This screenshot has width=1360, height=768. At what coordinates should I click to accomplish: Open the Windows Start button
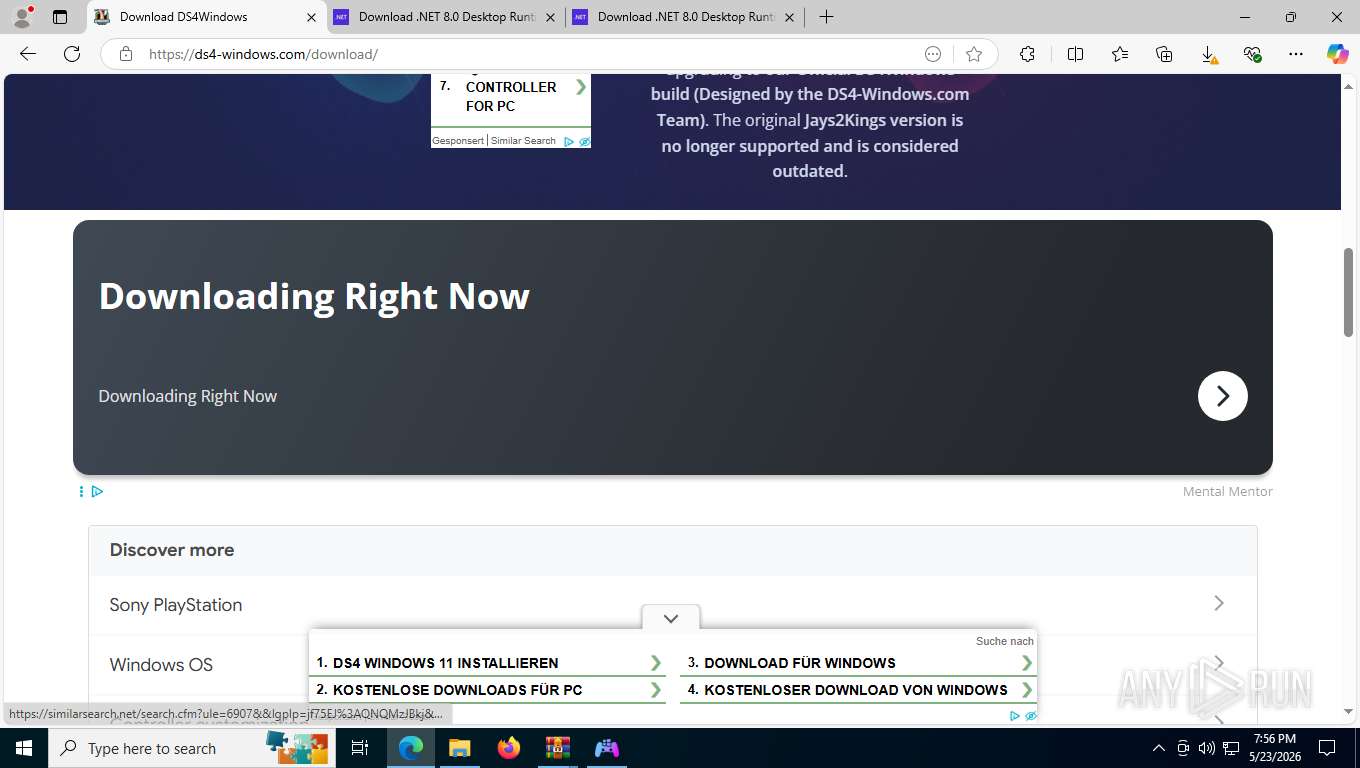[23, 748]
